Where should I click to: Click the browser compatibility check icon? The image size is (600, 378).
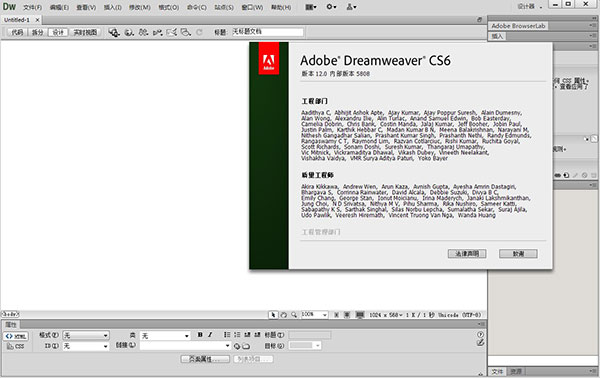[171, 33]
